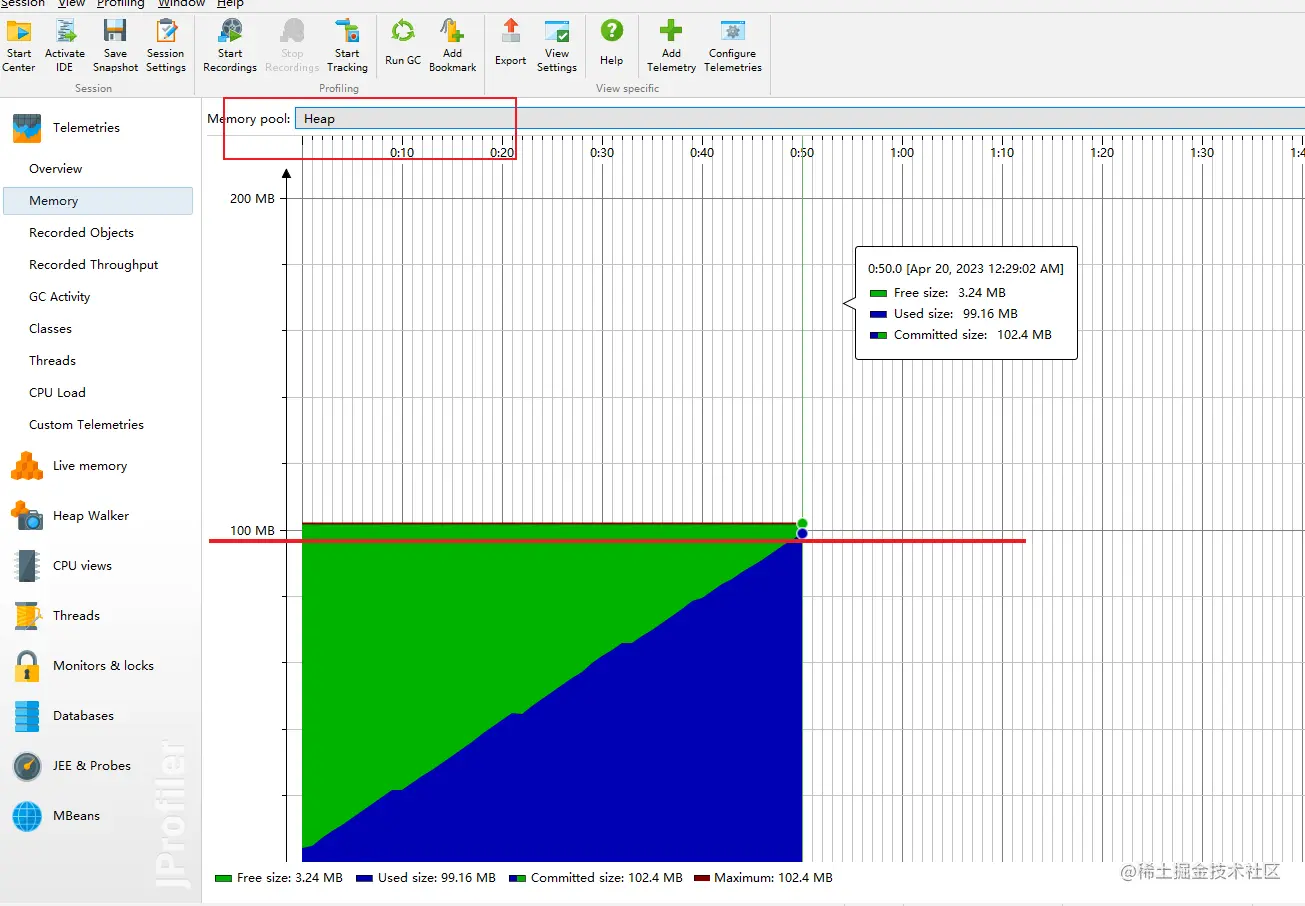The height and width of the screenshot is (906, 1305).
Task: Select Custom Telemetries item
Action: click(x=86, y=425)
